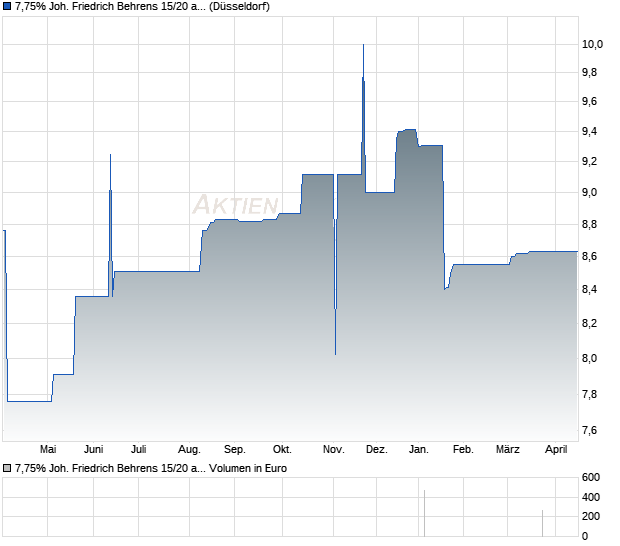Screen dimensions: 620x546
Task: Click the '8,2' price axis value
Action: [x=589, y=324]
